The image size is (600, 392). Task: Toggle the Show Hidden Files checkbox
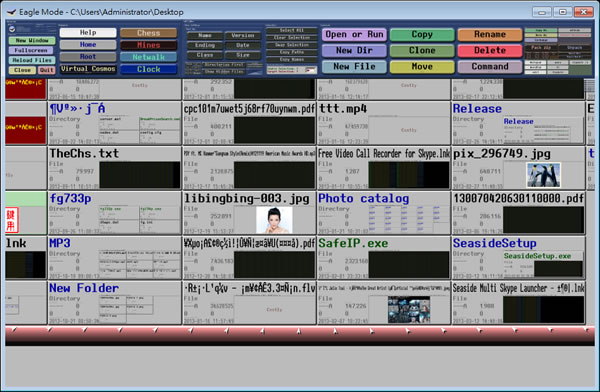click(223, 72)
